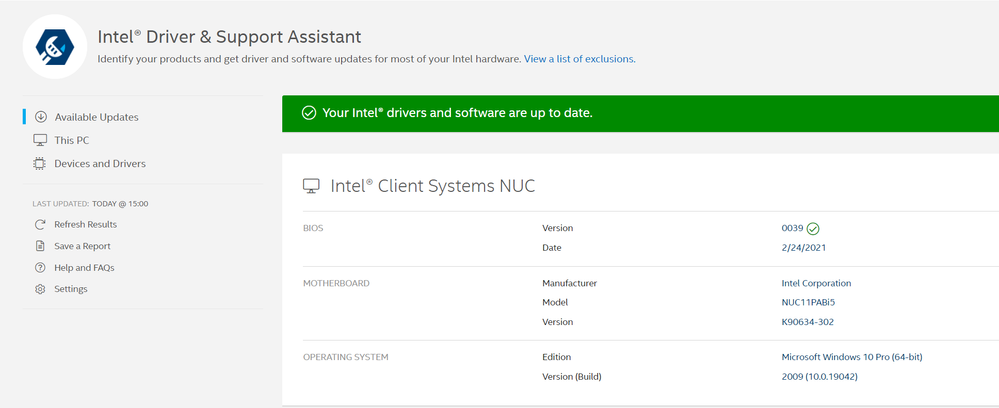Screen dimensions: 999x408
Task: Open the Available Updates section
Action: click(x=96, y=117)
